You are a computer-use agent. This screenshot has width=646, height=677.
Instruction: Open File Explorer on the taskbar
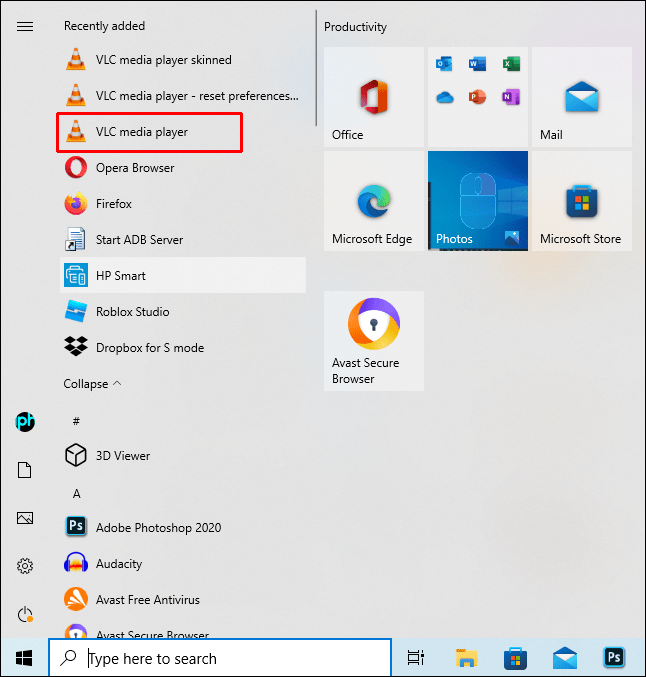click(466, 658)
